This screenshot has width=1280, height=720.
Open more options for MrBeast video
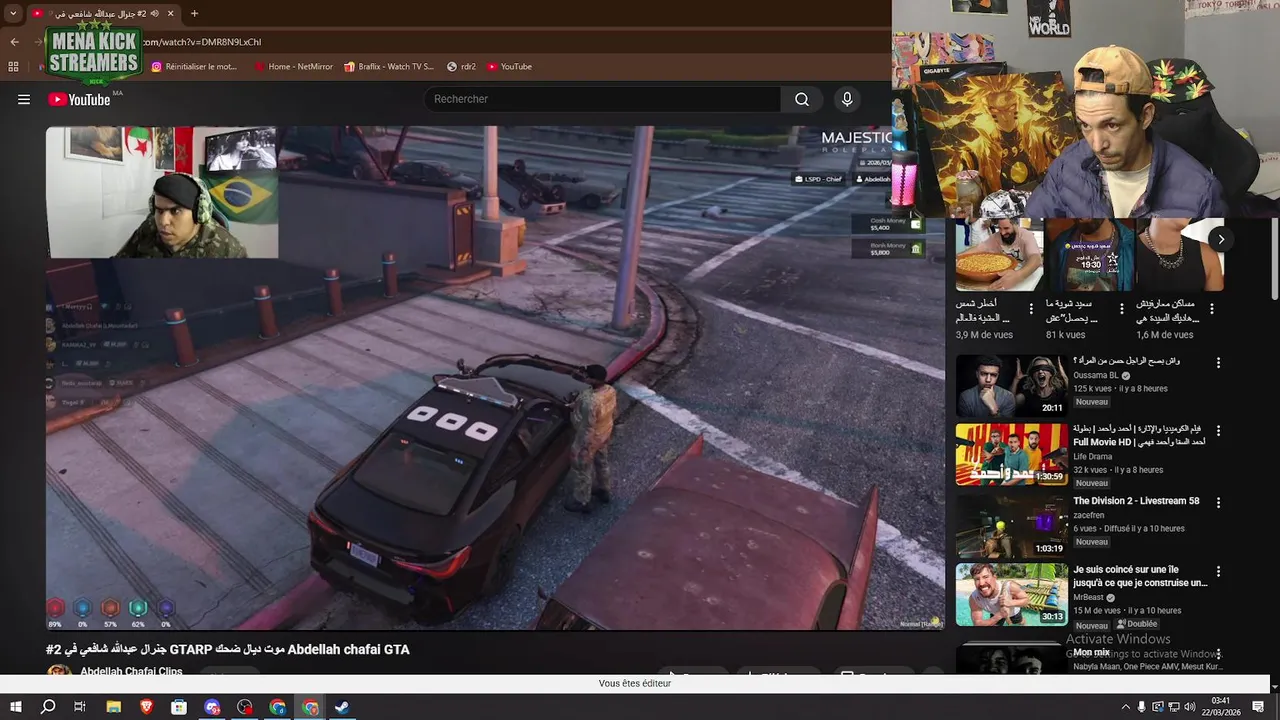[1218, 571]
